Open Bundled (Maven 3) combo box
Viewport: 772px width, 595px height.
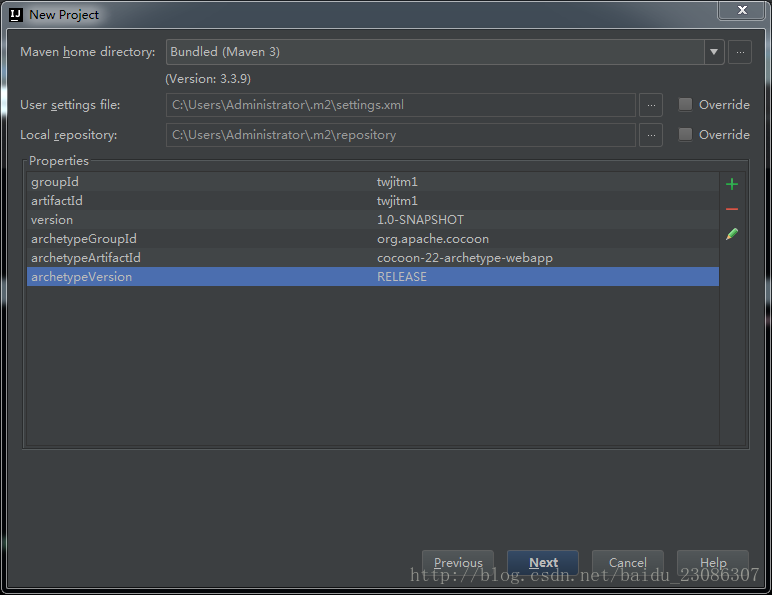tap(445, 52)
